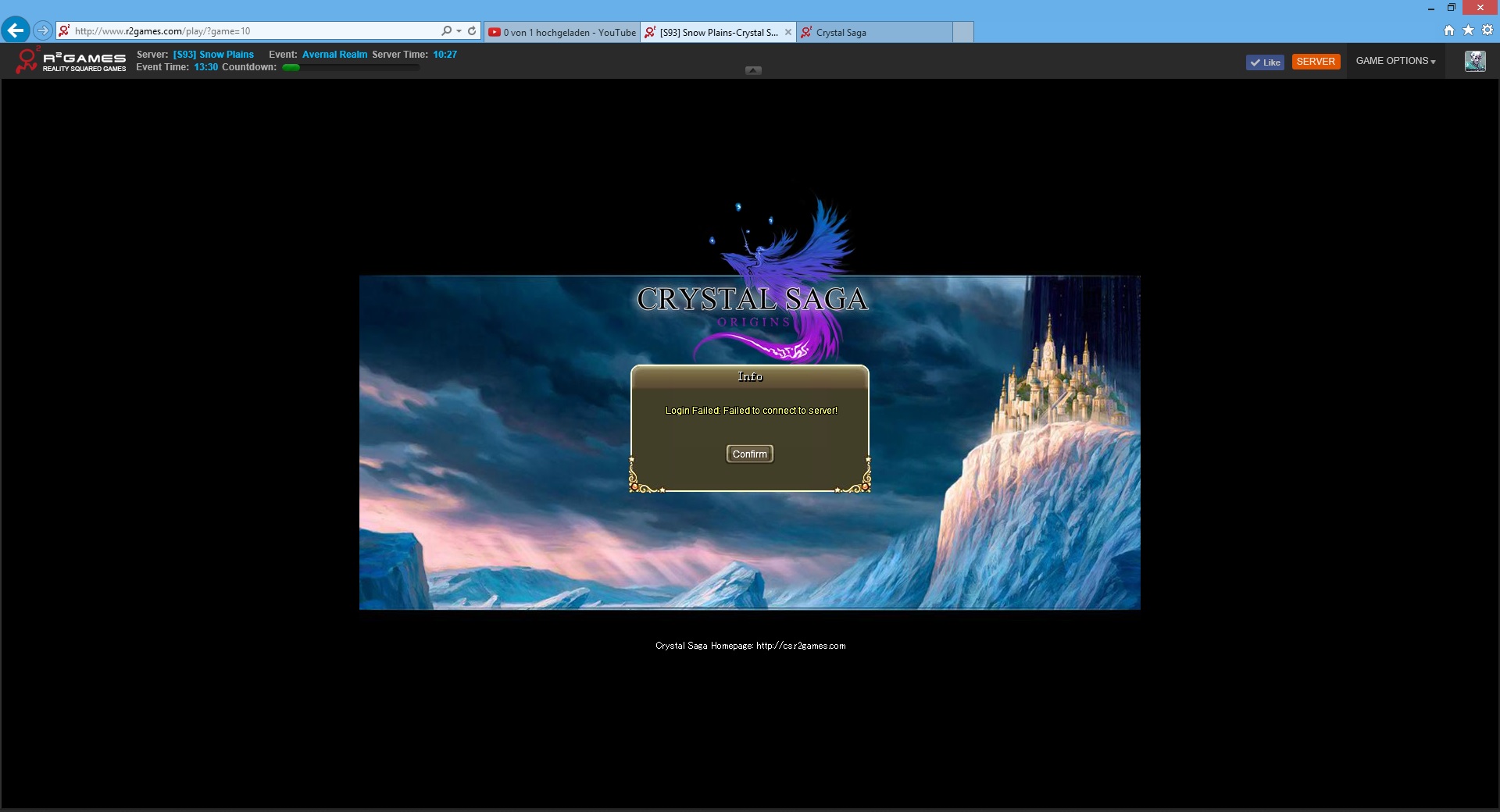Close the Snow Plains-Crystal Saga tab
1500x812 pixels.
[x=788, y=33]
